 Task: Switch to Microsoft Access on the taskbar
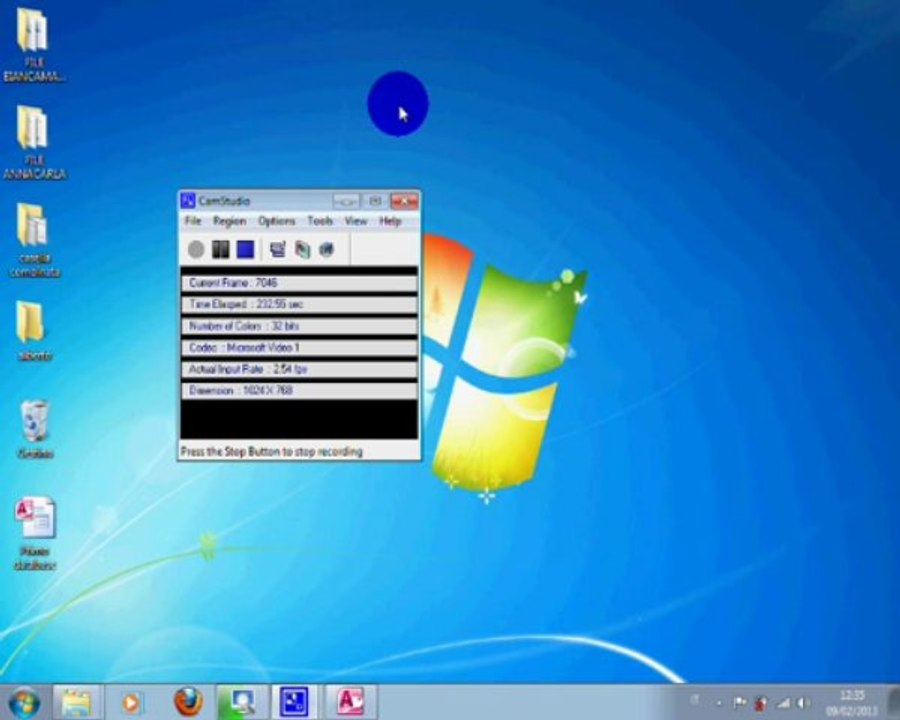351,702
